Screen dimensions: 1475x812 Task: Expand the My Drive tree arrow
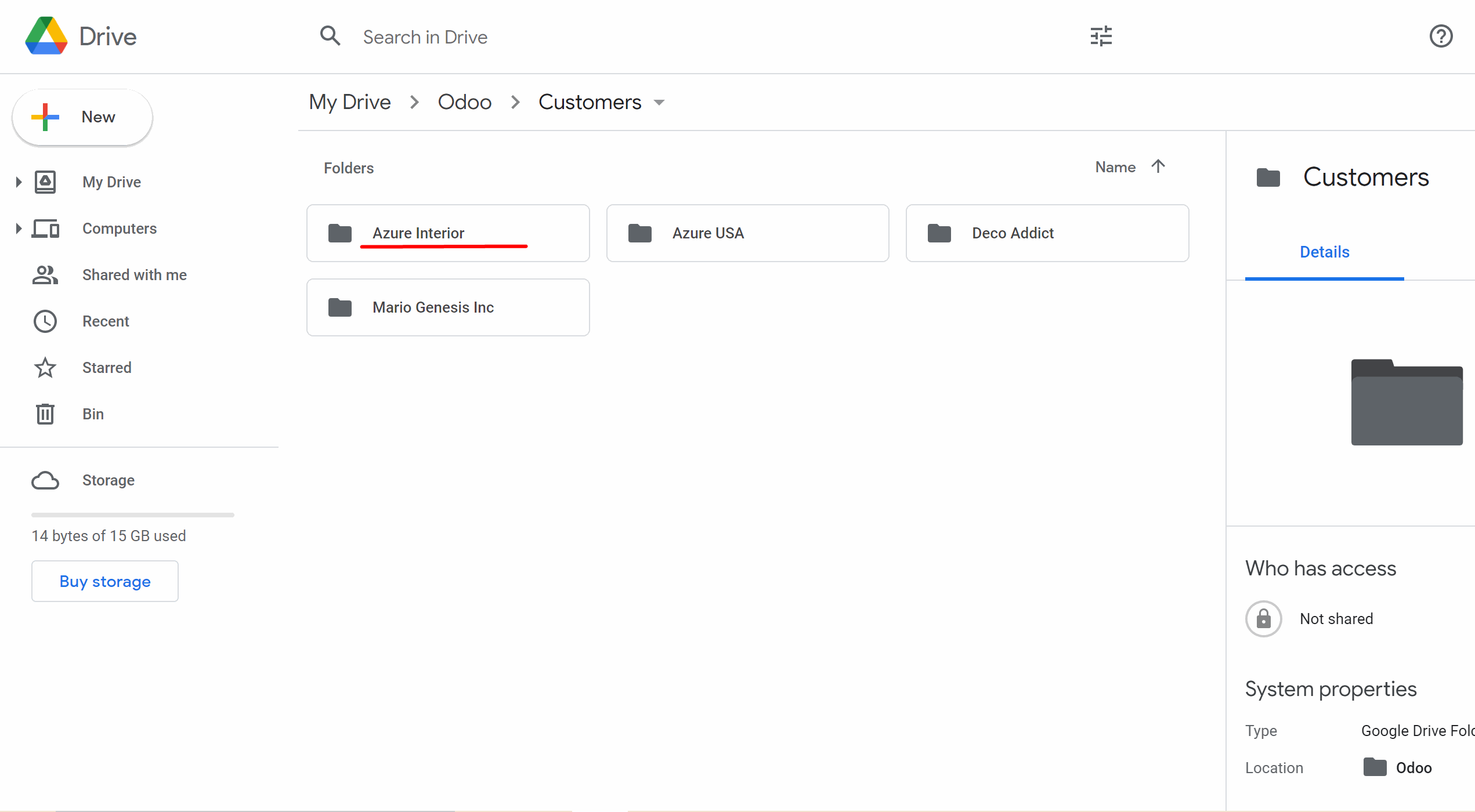coord(19,182)
